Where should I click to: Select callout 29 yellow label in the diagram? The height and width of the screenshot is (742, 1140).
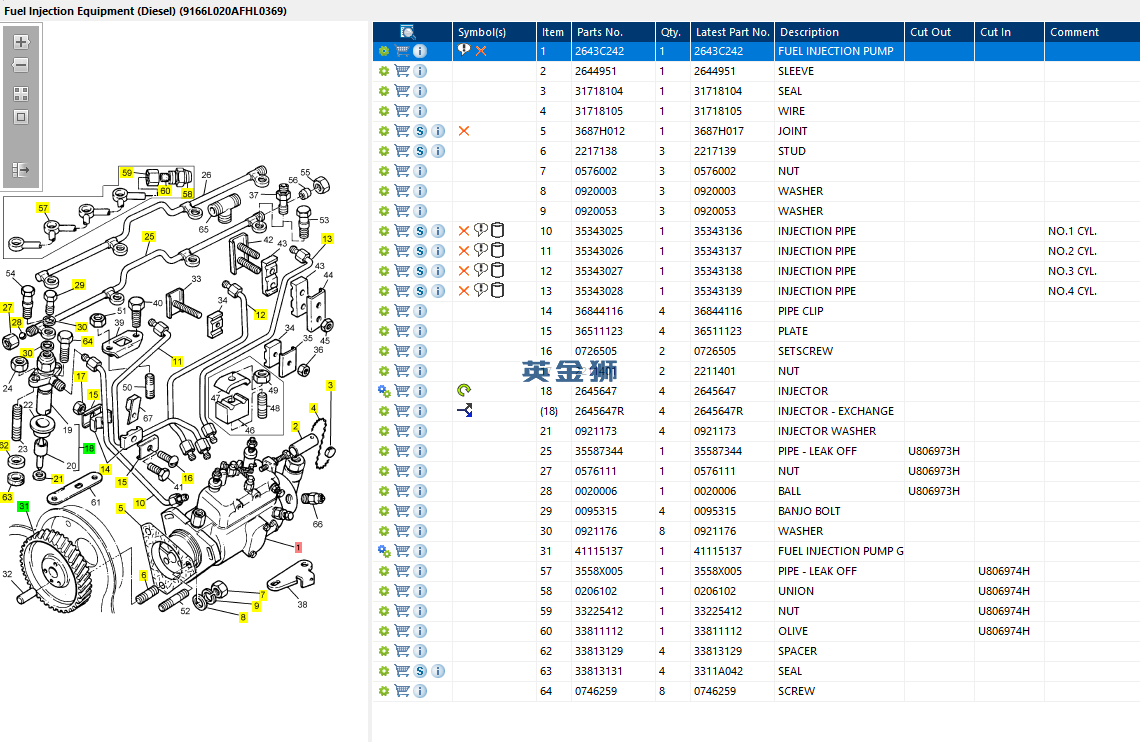click(x=79, y=285)
